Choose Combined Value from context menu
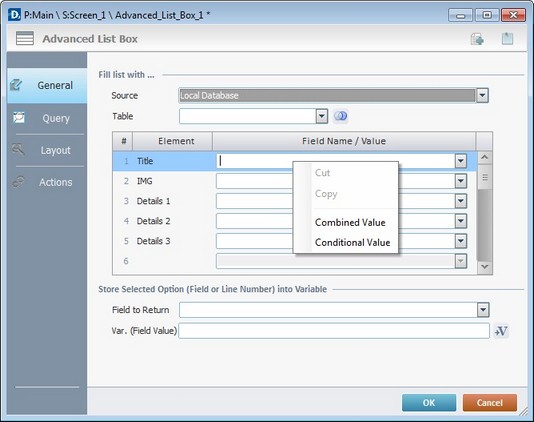 pyautogui.click(x=350, y=222)
